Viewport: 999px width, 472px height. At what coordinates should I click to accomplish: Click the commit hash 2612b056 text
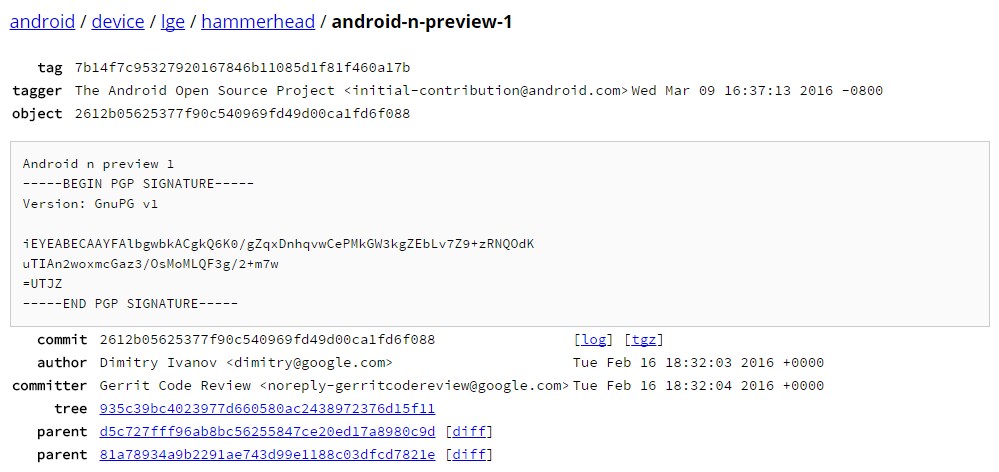[x=268, y=340]
